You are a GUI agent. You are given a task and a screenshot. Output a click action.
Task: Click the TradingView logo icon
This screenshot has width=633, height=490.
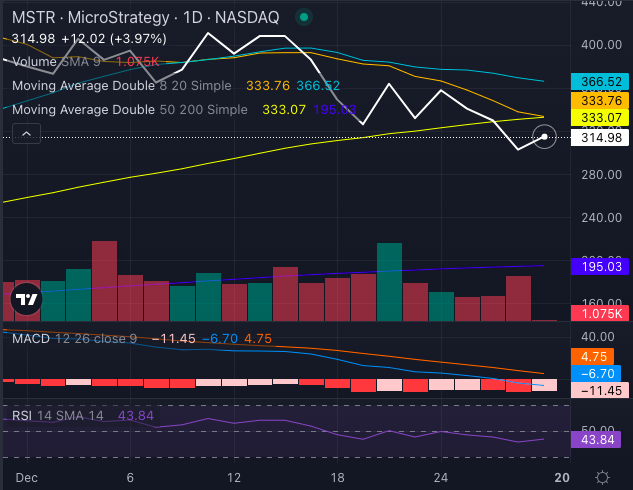tap(27, 298)
